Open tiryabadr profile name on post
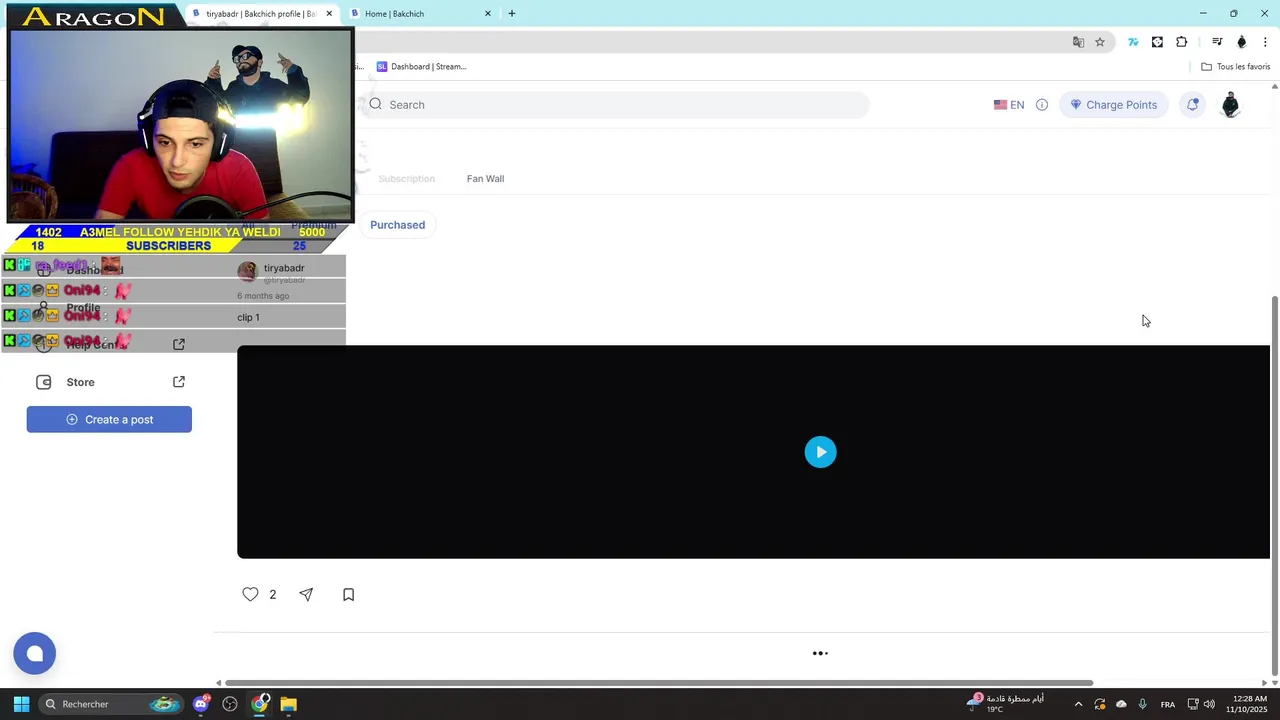 284,268
